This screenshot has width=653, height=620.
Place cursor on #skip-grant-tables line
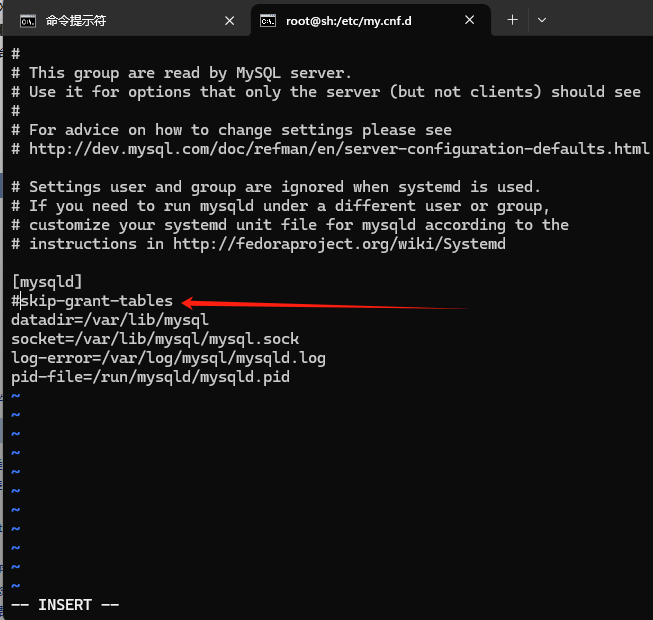tap(92, 301)
